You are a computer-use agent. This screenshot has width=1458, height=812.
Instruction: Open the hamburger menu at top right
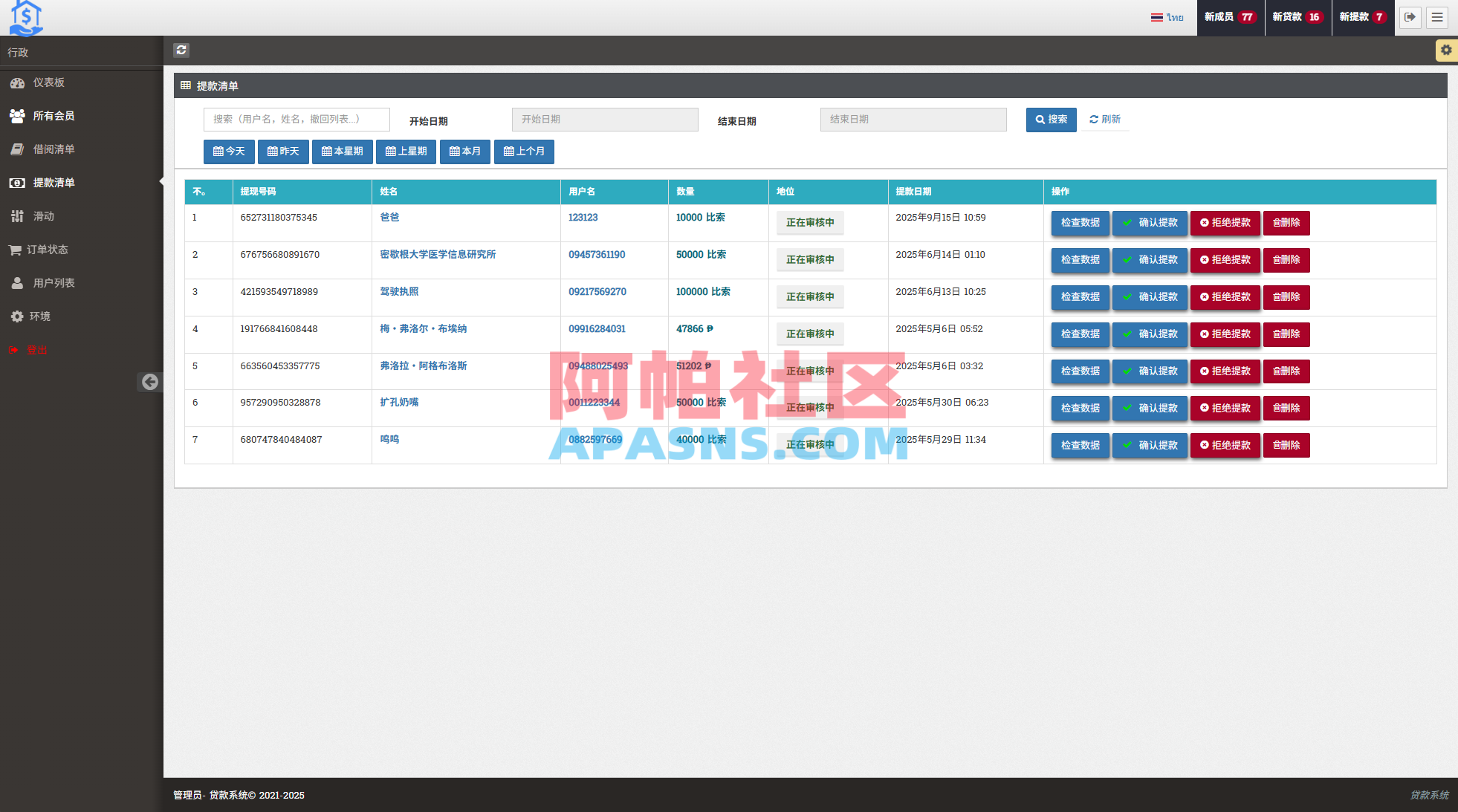[1437, 17]
